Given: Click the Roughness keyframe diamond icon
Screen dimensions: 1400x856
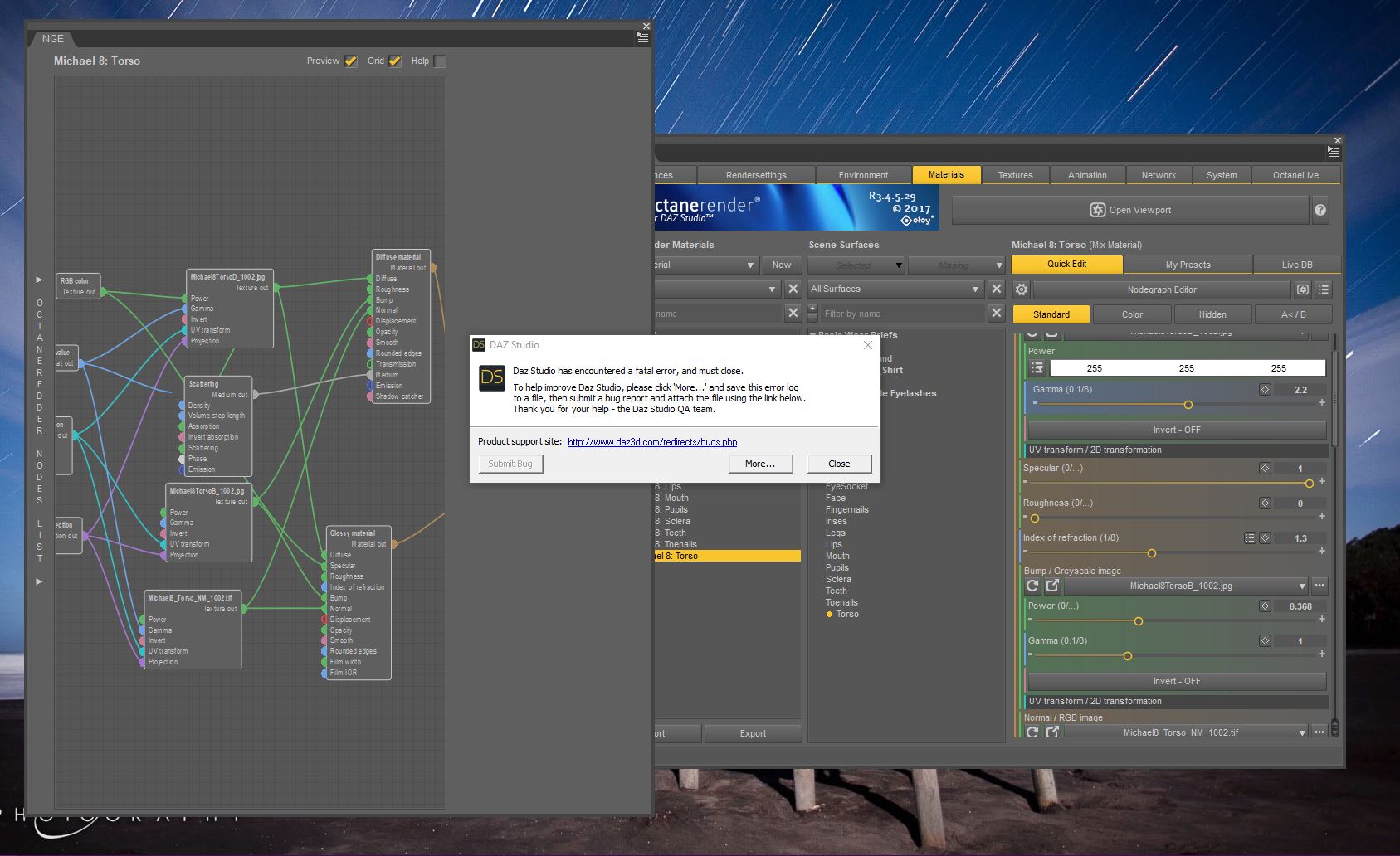Looking at the screenshot, I should pos(1265,503).
